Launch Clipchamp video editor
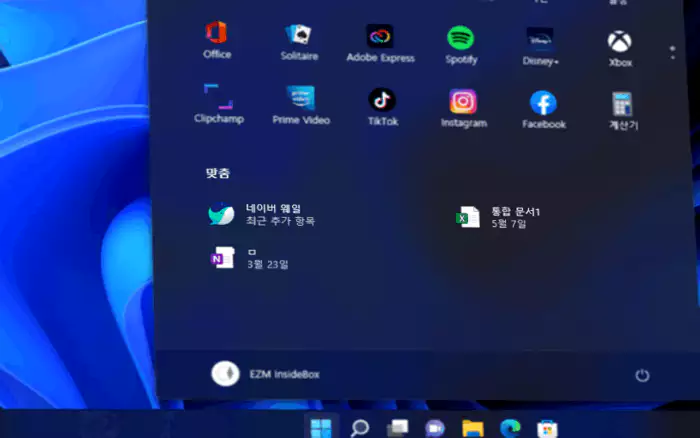The image size is (700, 438). coord(218,104)
